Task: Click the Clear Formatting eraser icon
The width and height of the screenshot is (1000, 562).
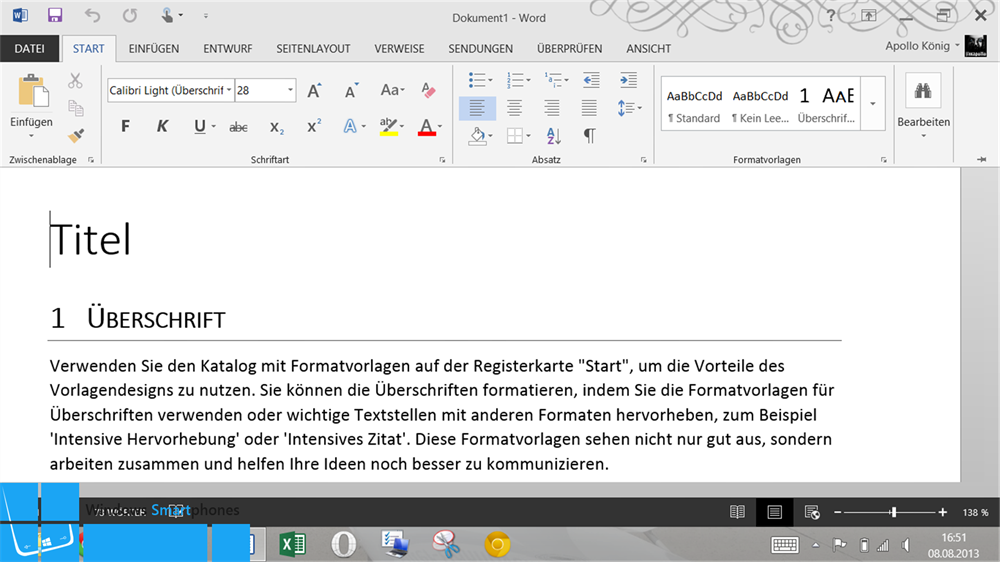Action: [429, 91]
